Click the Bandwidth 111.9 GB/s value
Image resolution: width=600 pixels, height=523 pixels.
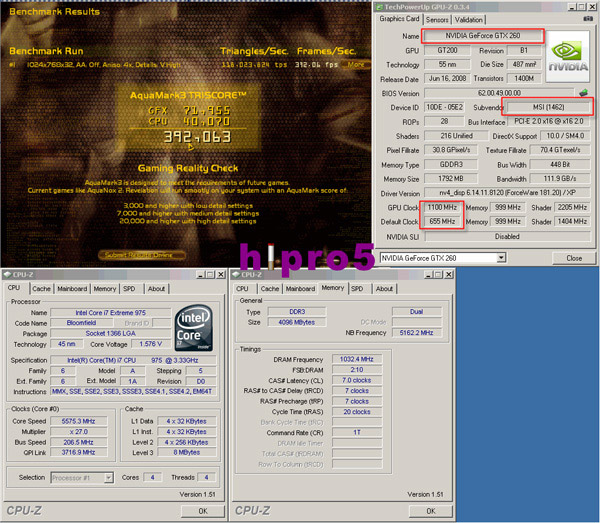coord(560,179)
